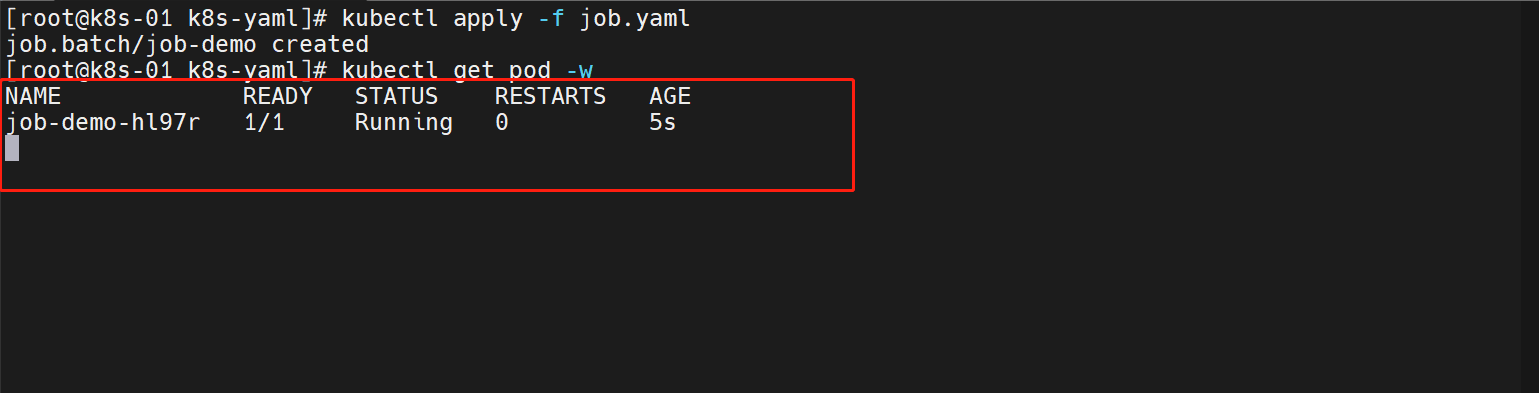
Task: Click the -f flag in apply command
Action: click(551, 19)
